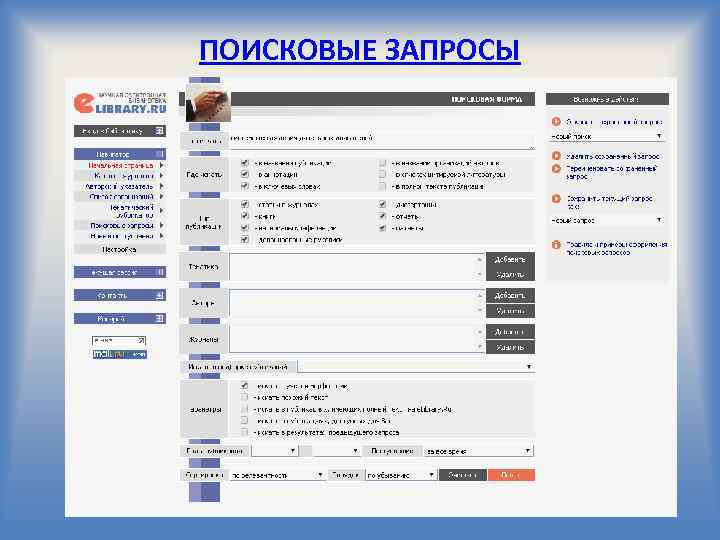Click the icon on the library login bar
Image resolution: width=720 pixels, height=540 pixels.
[x=159, y=131]
